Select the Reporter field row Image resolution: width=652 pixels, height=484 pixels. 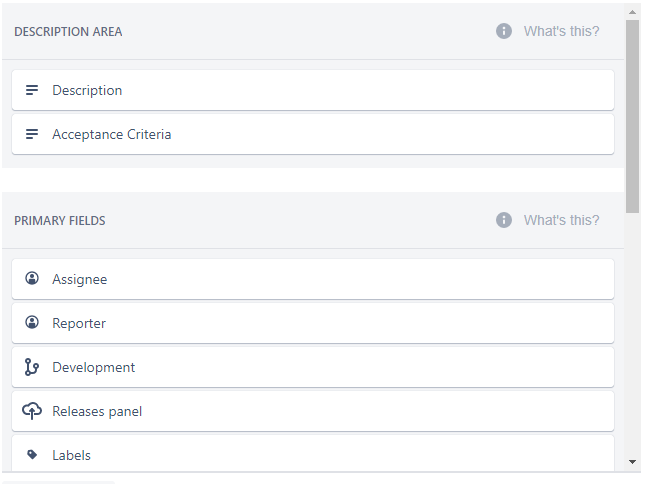click(312, 323)
